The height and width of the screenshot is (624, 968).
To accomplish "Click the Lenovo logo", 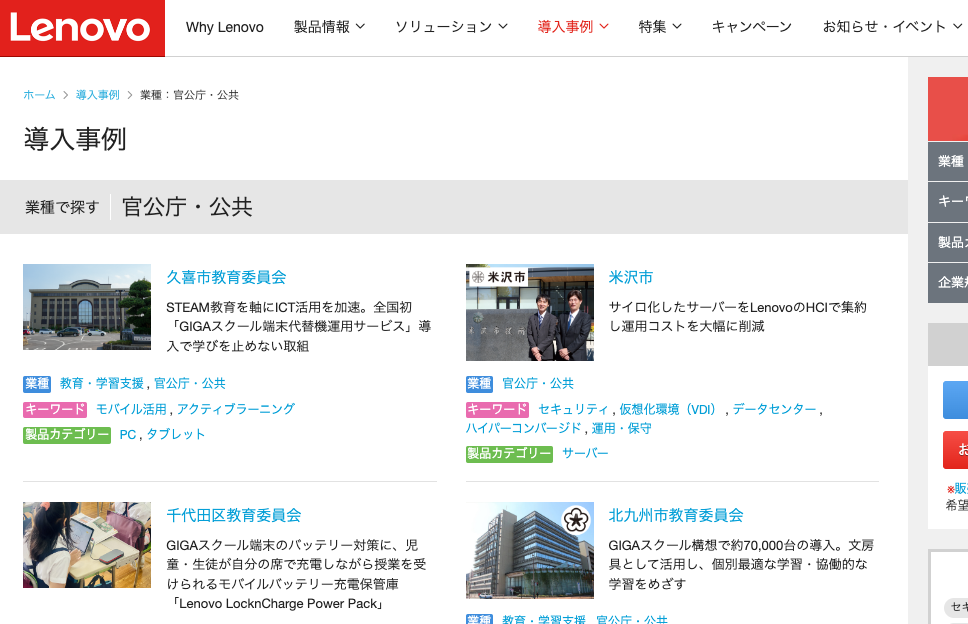I will click(81, 28).
